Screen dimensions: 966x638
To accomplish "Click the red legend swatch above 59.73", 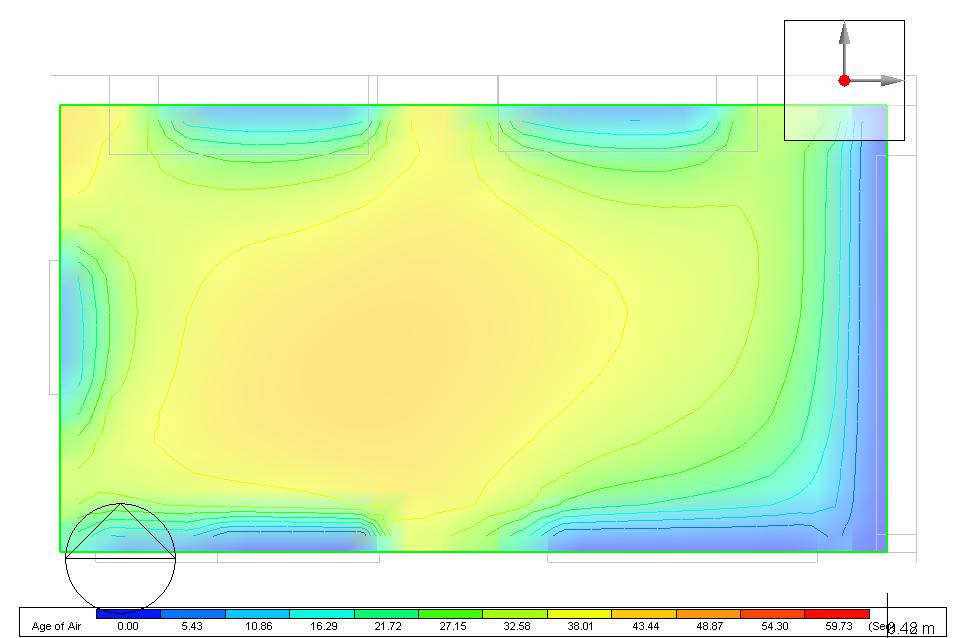I will click(837, 614).
